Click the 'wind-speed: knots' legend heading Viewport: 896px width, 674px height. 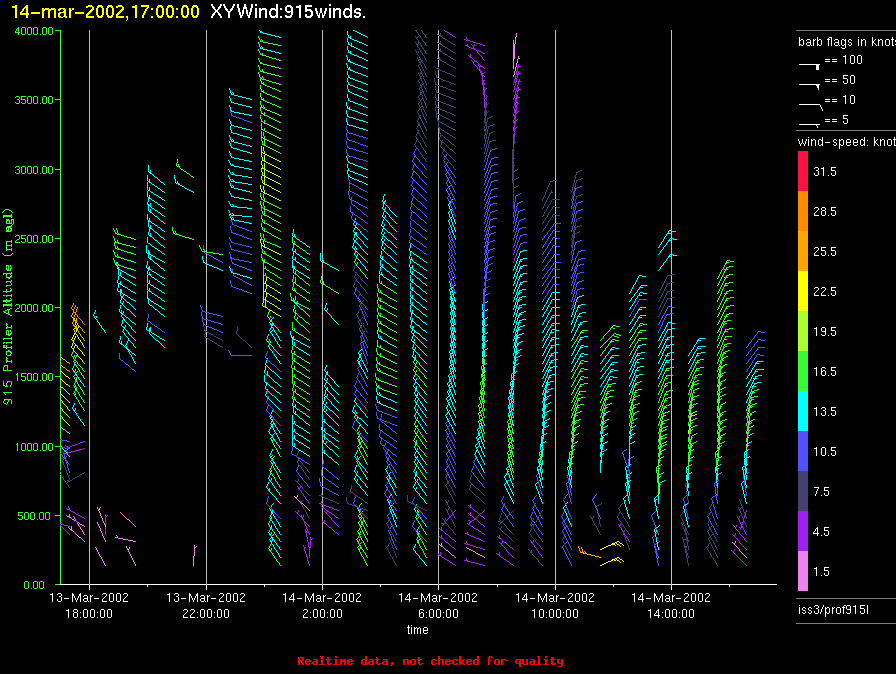click(847, 142)
